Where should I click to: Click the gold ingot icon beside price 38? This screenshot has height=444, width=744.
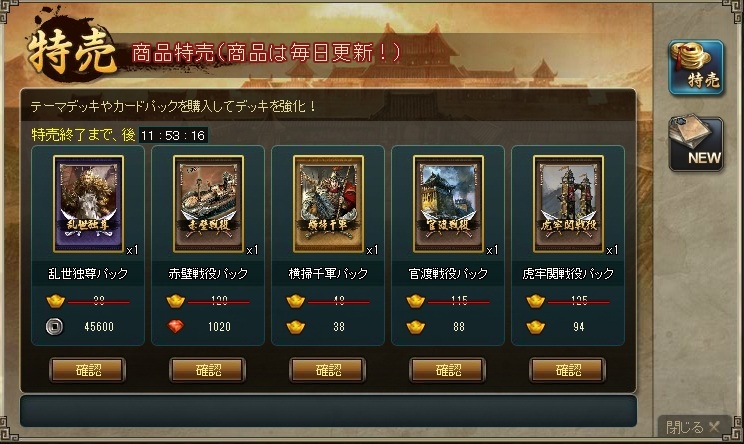[x=296, y=327]
